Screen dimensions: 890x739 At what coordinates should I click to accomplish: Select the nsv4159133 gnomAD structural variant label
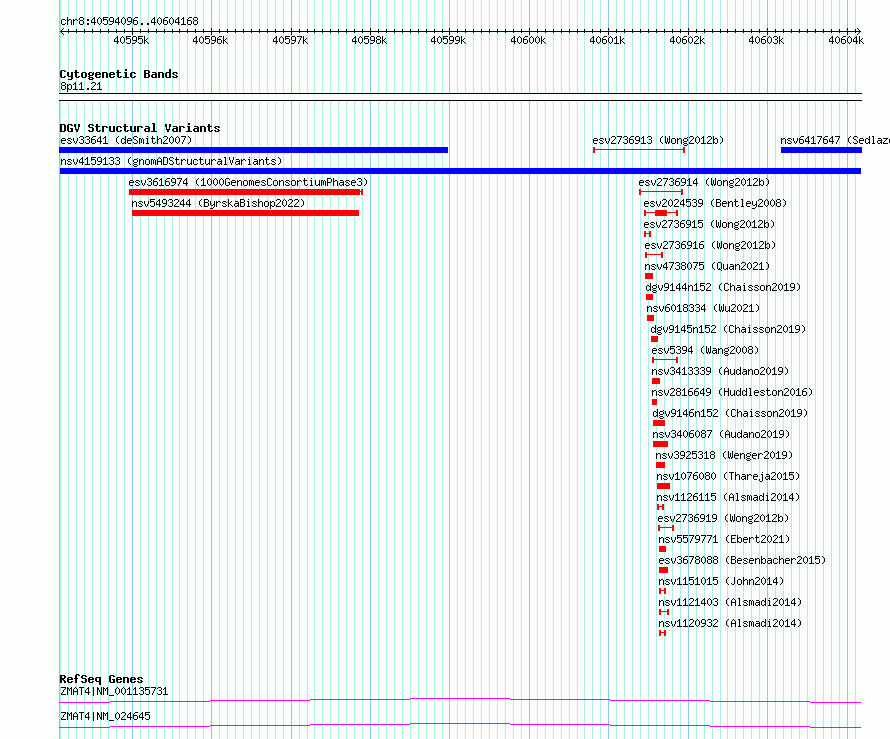pos(171,161)
